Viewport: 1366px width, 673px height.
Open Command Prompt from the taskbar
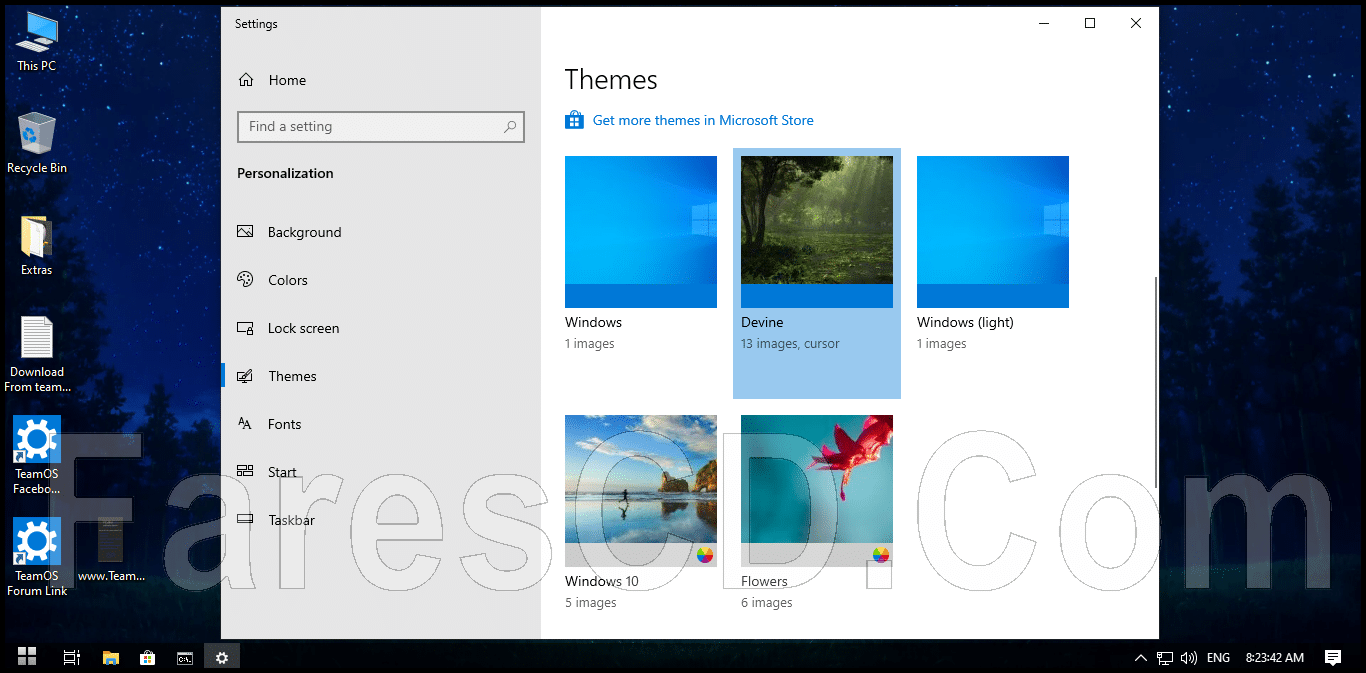pos(185,657)
